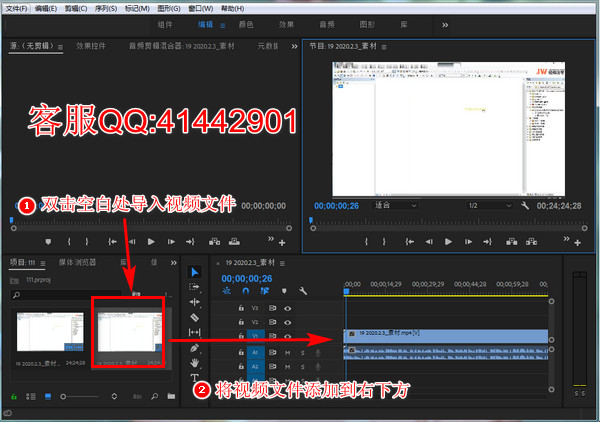Select the Track Select Forward tool

(x=194, y=287)
